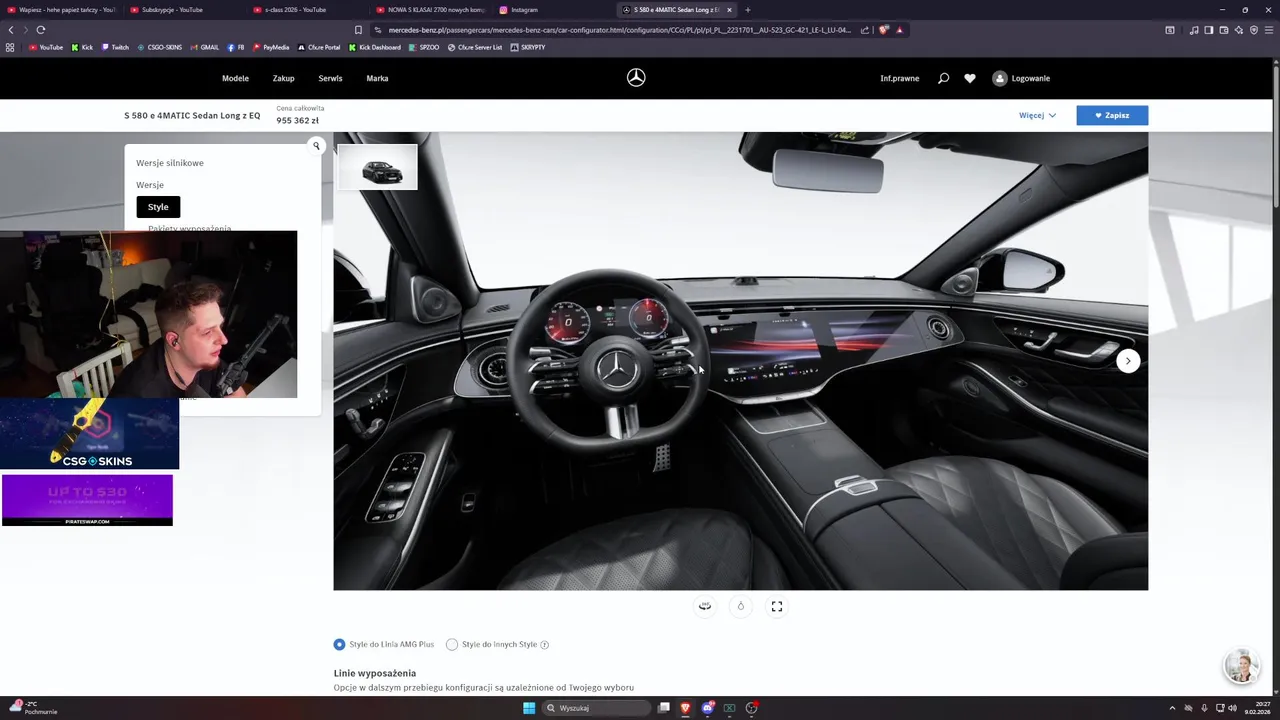
Task: Open a new browser tab
Action: coord(747,10)
